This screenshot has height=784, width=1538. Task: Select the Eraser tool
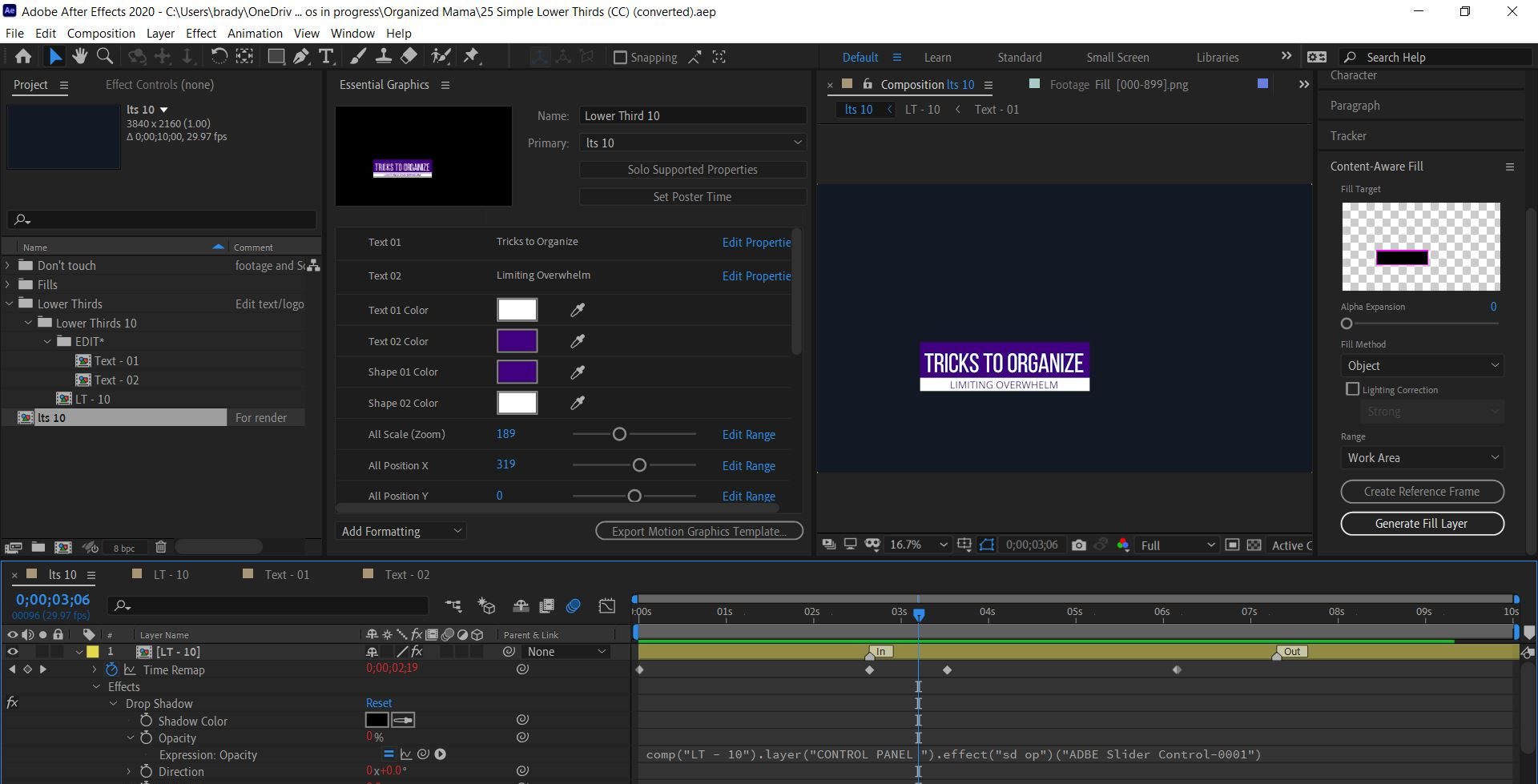click(409, 56)
